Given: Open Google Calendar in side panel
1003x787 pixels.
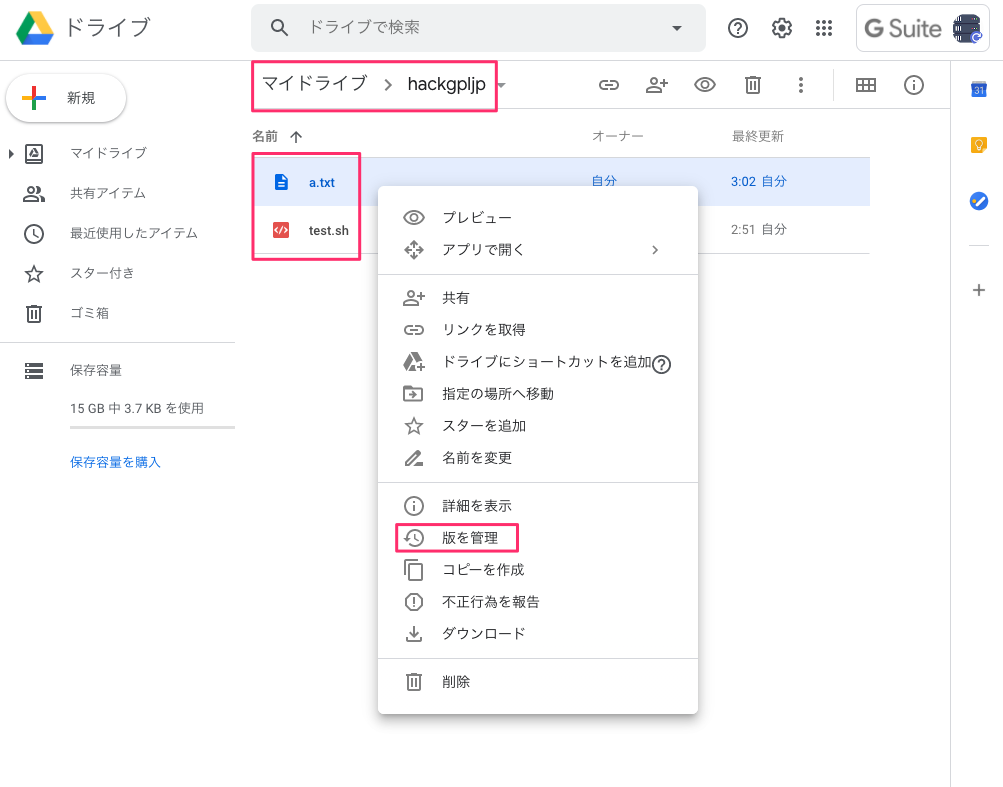Looking at the screenshot, I should pyautogui.click(x=979, y=90).
